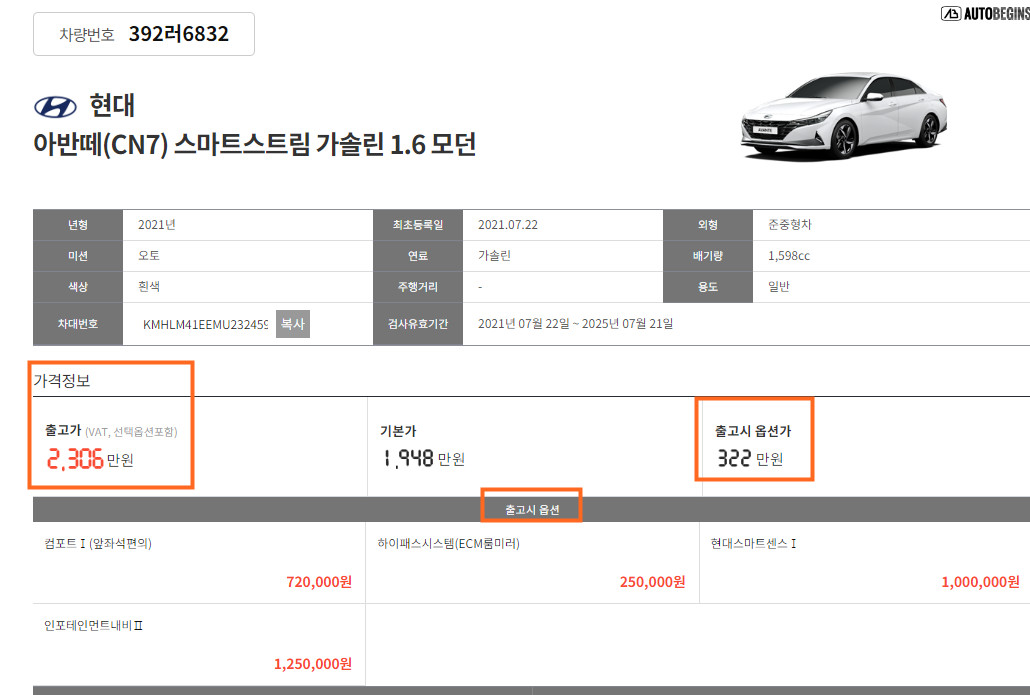Click the 1,598cc displacement value
1030x695 pixels.
[789, 256]
